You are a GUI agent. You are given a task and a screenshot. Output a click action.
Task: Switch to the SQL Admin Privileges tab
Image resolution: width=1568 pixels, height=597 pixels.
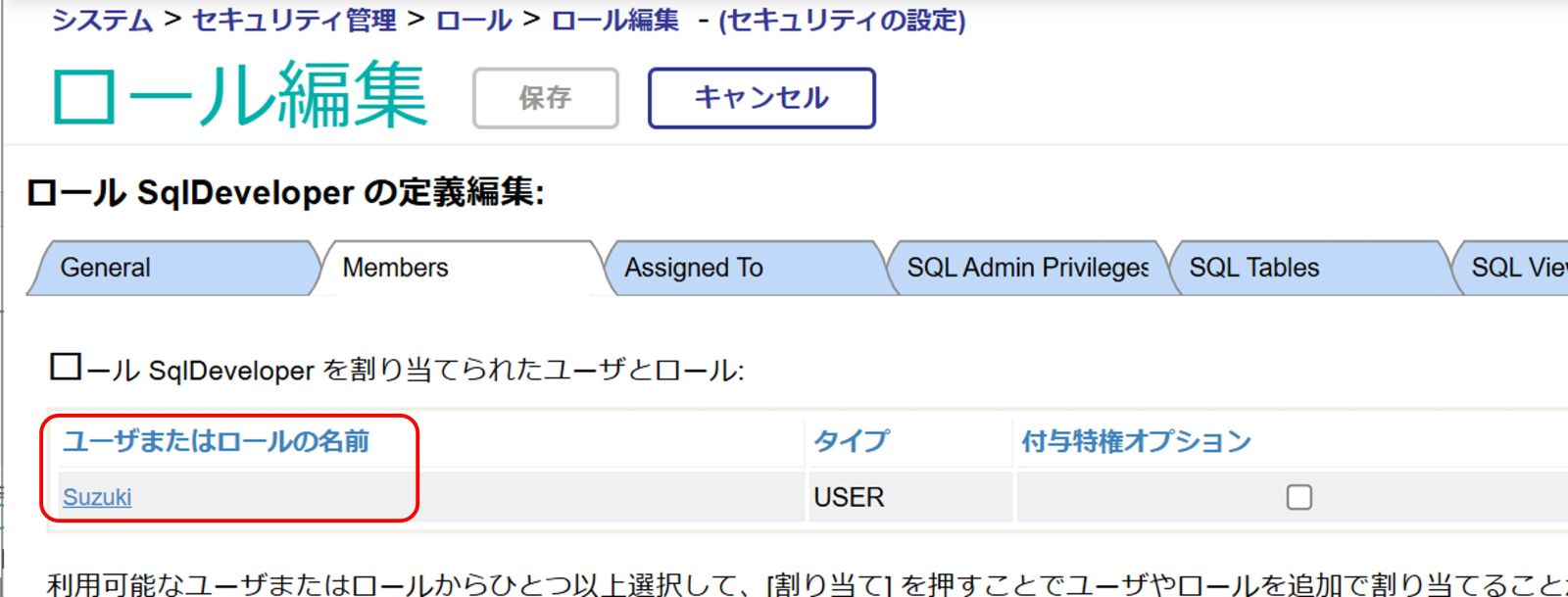coord(1027,268)
